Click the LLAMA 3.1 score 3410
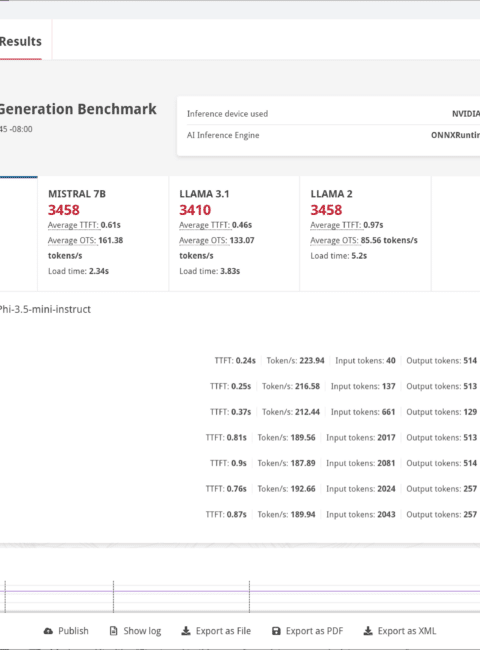480x650 pixels. pyautogui.click(x=195, y=210)
